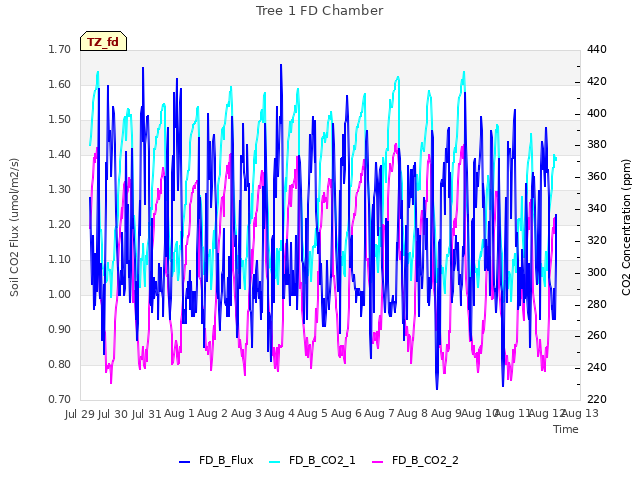Click the 220 right axis value
Viewport: 640px width, 480px height.
coord(597,399)
